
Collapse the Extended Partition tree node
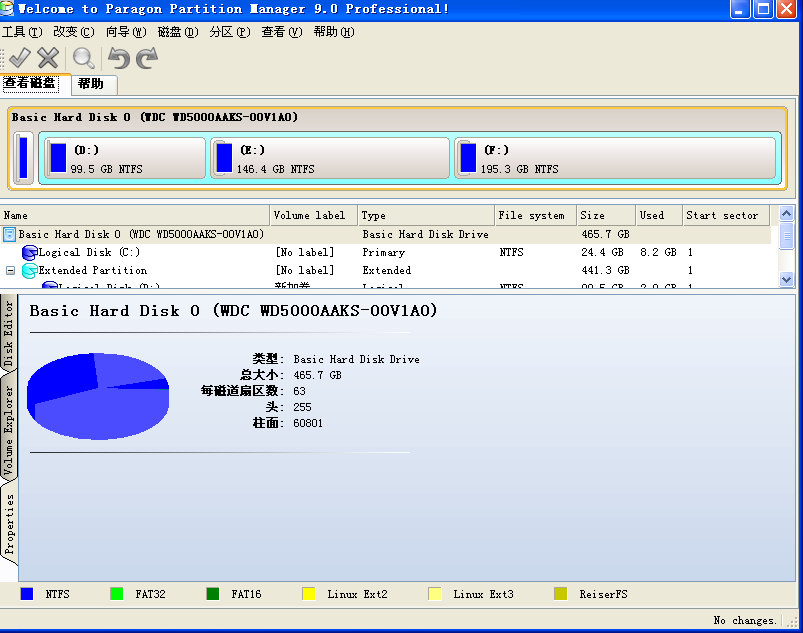click(11, 271)
